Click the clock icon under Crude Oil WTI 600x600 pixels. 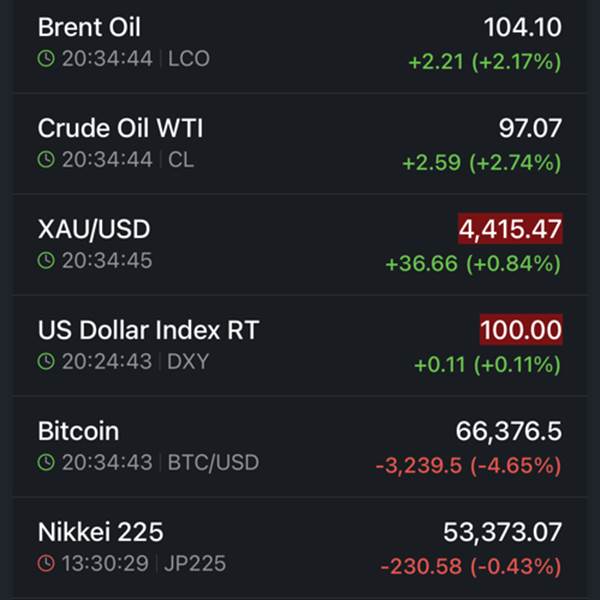(46, 160)
